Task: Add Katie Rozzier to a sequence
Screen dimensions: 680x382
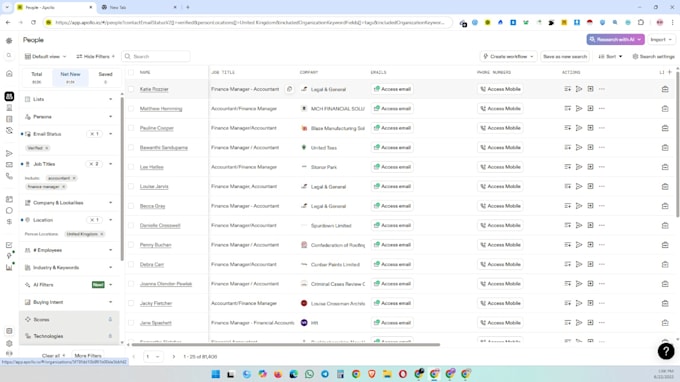Action: pyautogui.click(x=579, y=89)
